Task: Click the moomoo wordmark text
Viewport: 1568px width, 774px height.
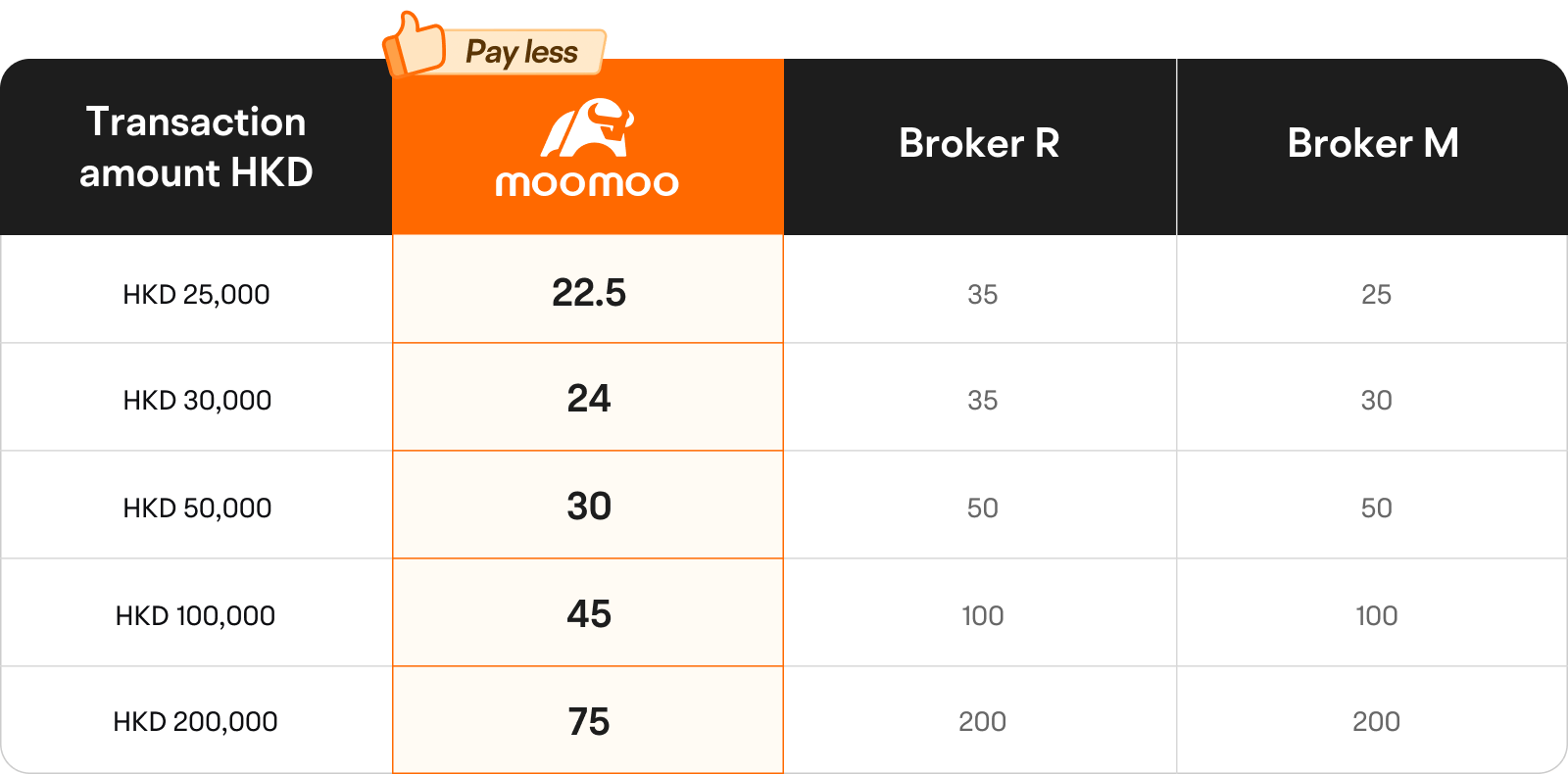Action: [x=587, y=183]
